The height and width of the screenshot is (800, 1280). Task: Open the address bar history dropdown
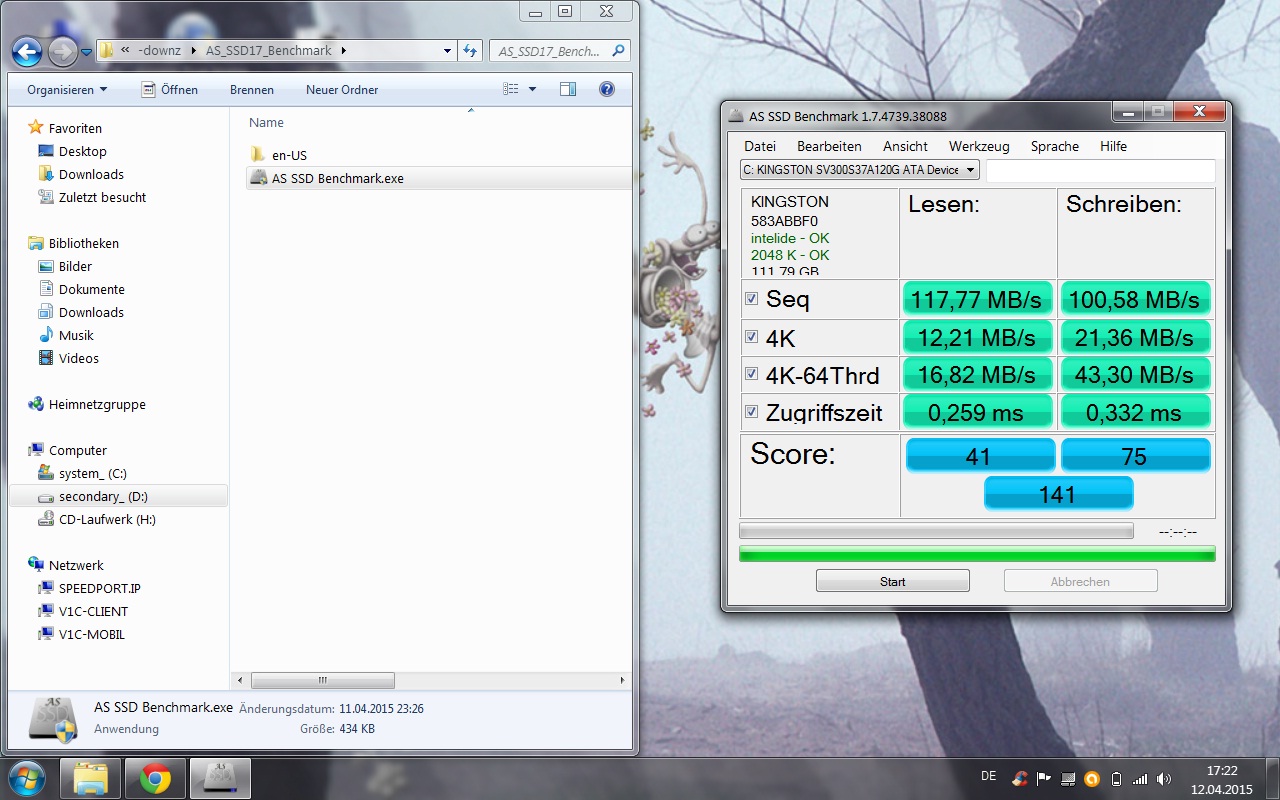(x=447, y=50)
